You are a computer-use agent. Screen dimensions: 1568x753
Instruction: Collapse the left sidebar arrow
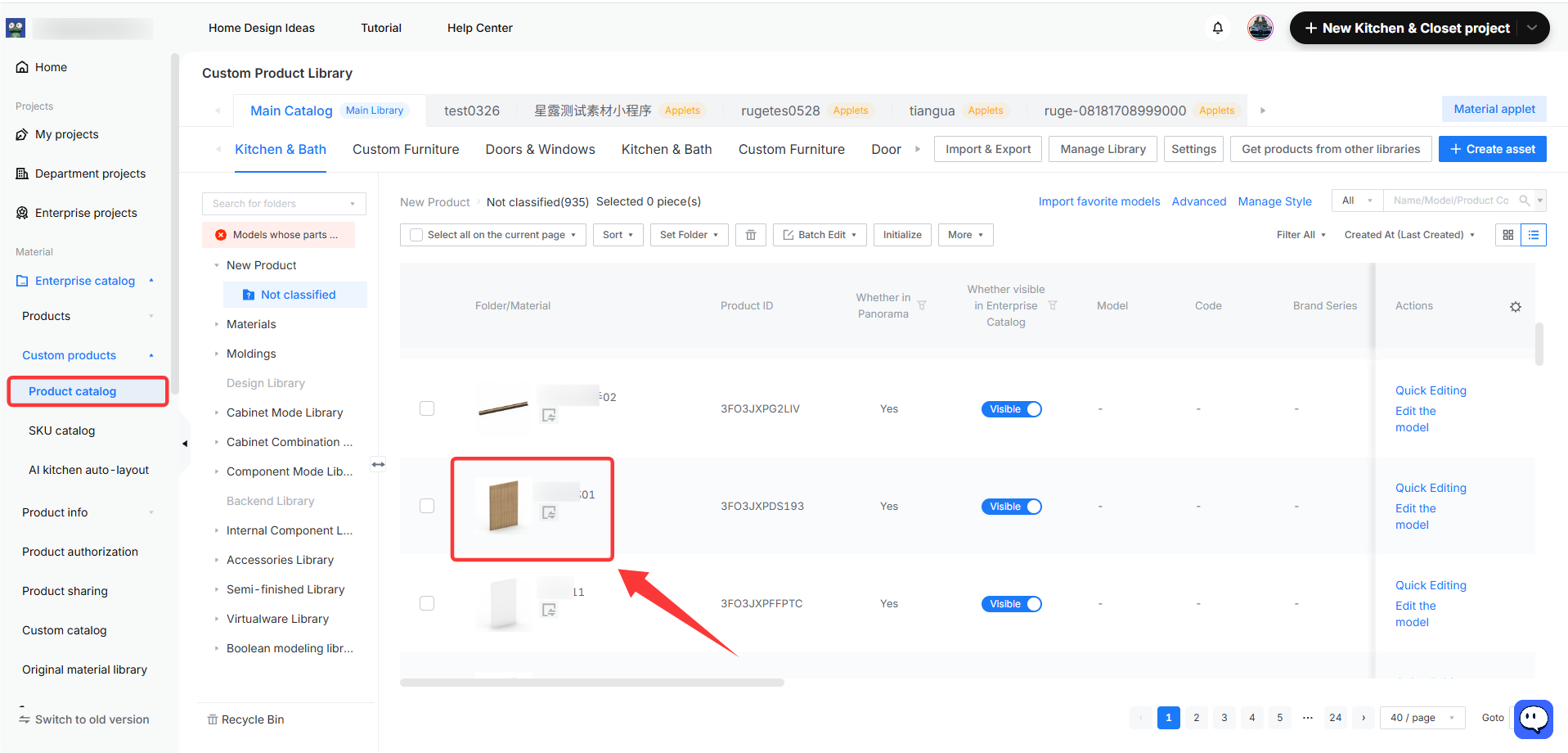pos(185,444)
